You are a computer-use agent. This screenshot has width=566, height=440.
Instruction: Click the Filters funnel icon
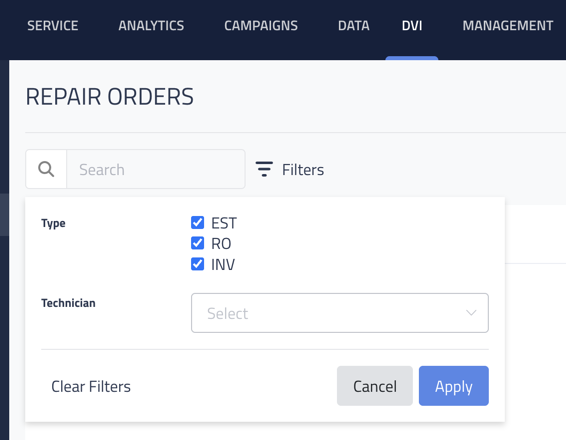coord(264,169)
